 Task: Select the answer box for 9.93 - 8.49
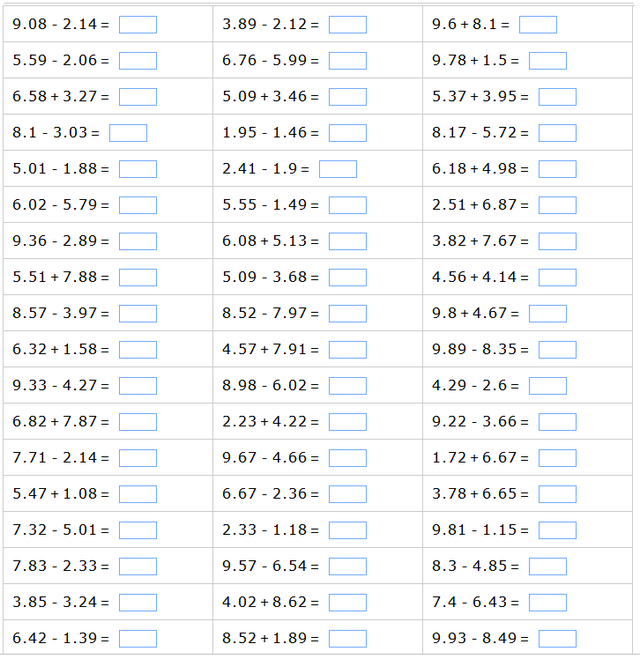tap(557, 639)
